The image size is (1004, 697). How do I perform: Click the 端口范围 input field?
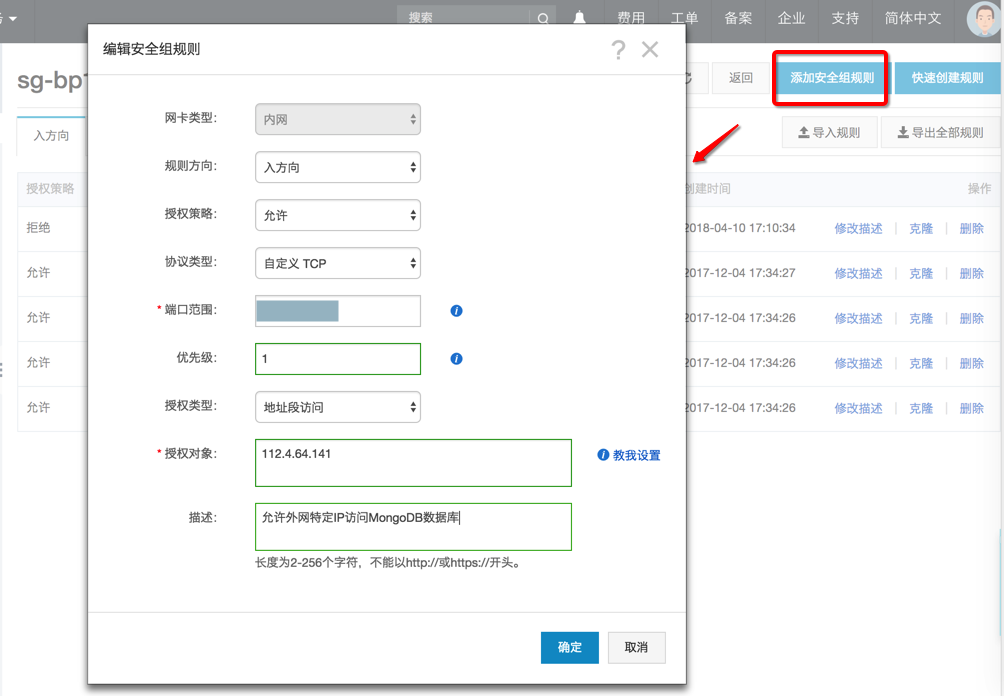pos(337,311)
